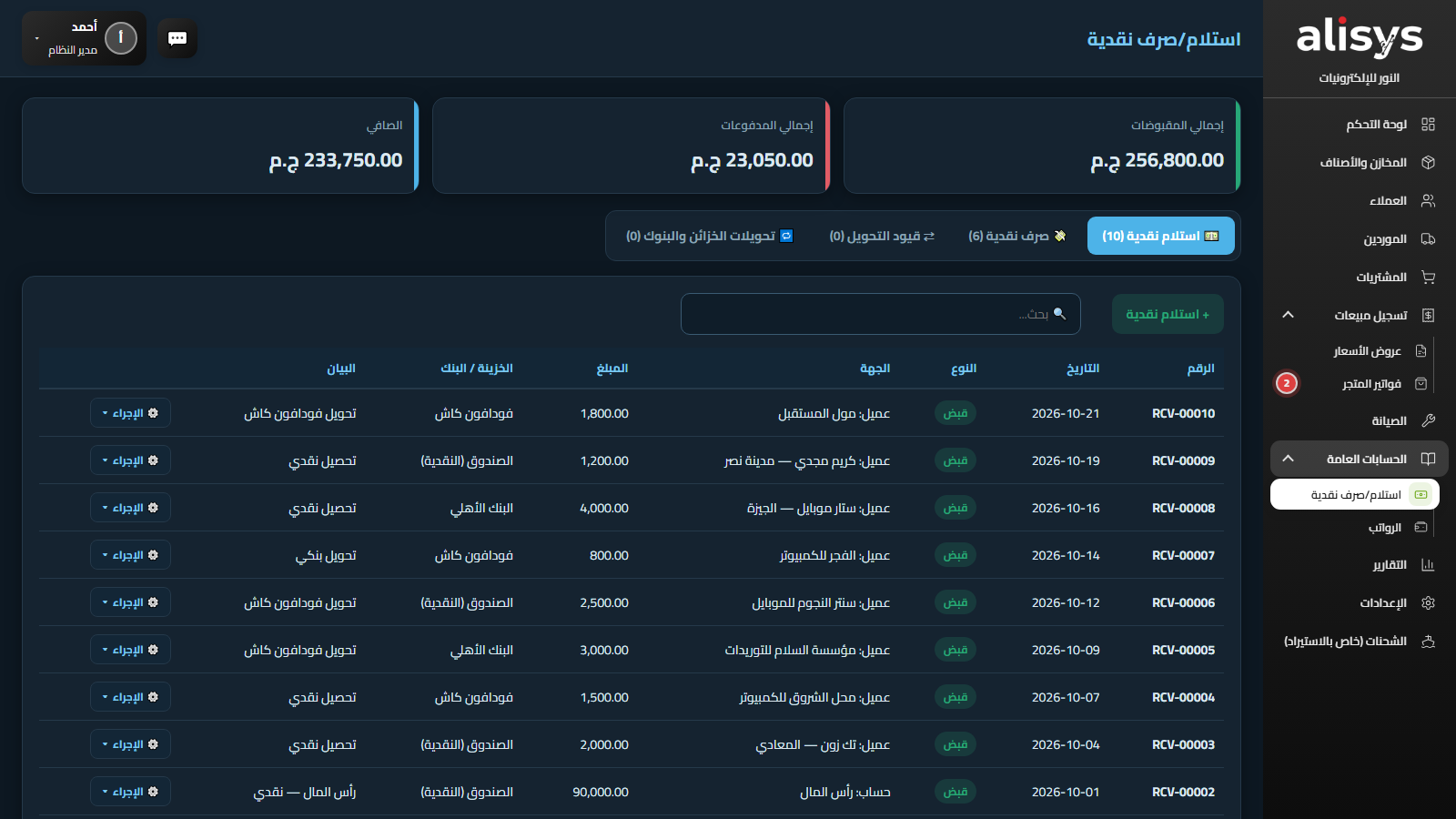Click the chart icon beside التقارير
The height and width of the screenshot is (819, 1456).
[x=1428, y=564]
